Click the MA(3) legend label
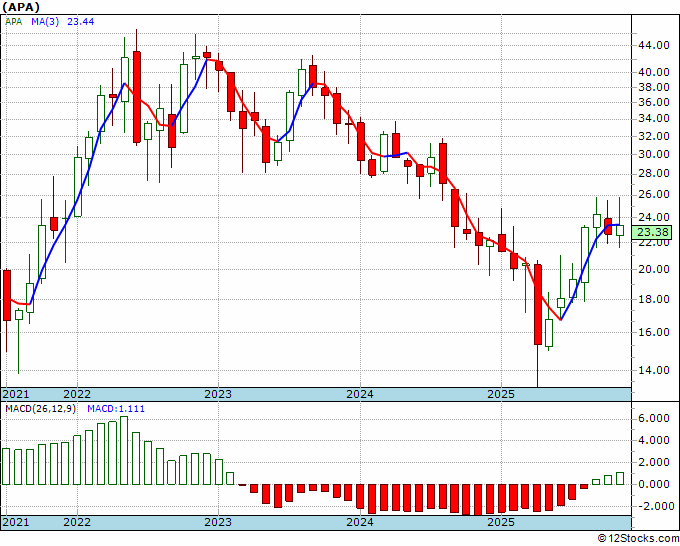Viewport: 680px width, 546px height. 45,21
